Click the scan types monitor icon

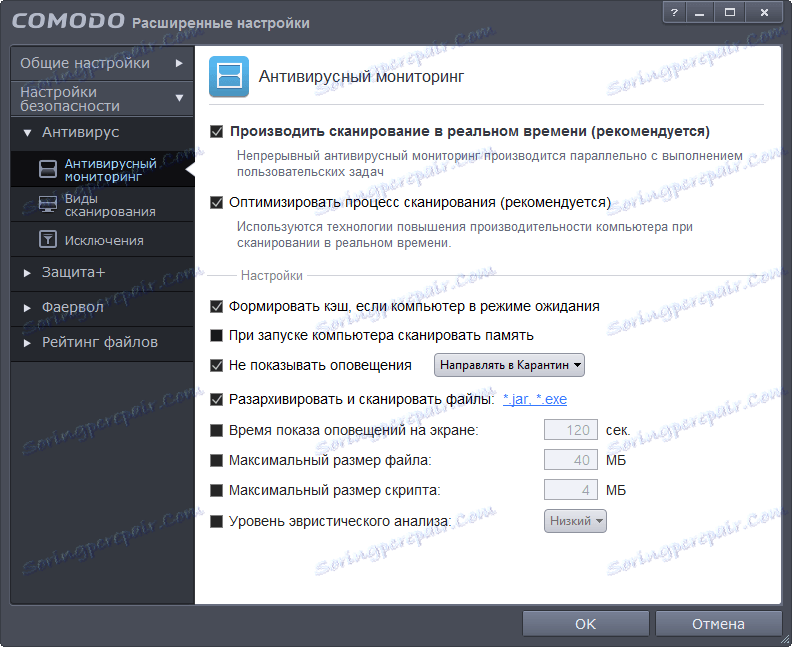(x=48, y=204)
